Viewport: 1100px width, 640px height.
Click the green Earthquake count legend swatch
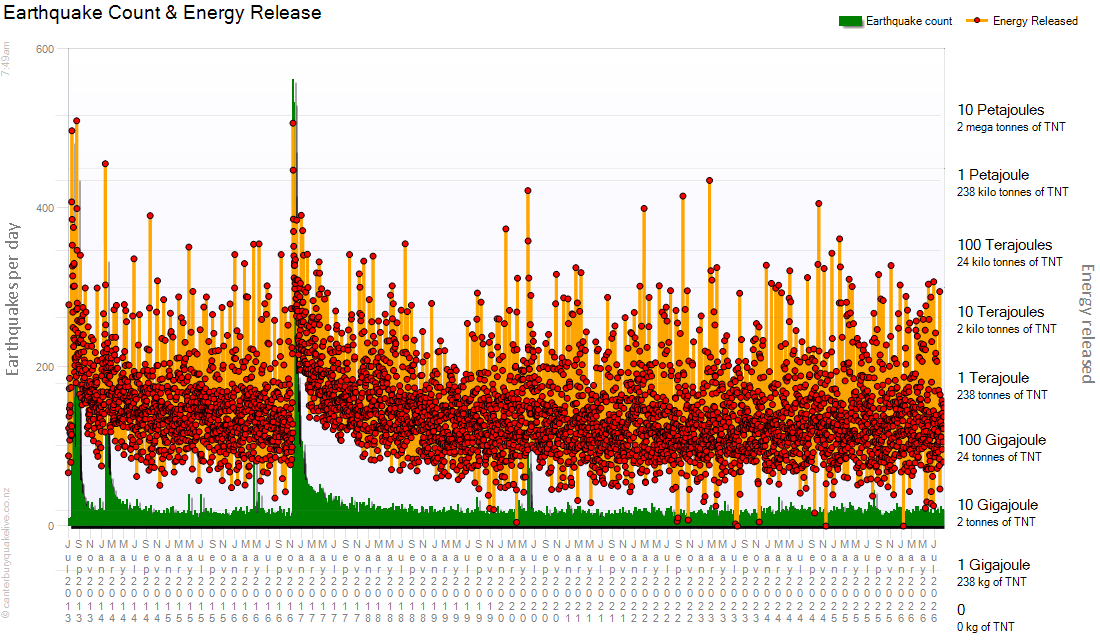point(850,21)
